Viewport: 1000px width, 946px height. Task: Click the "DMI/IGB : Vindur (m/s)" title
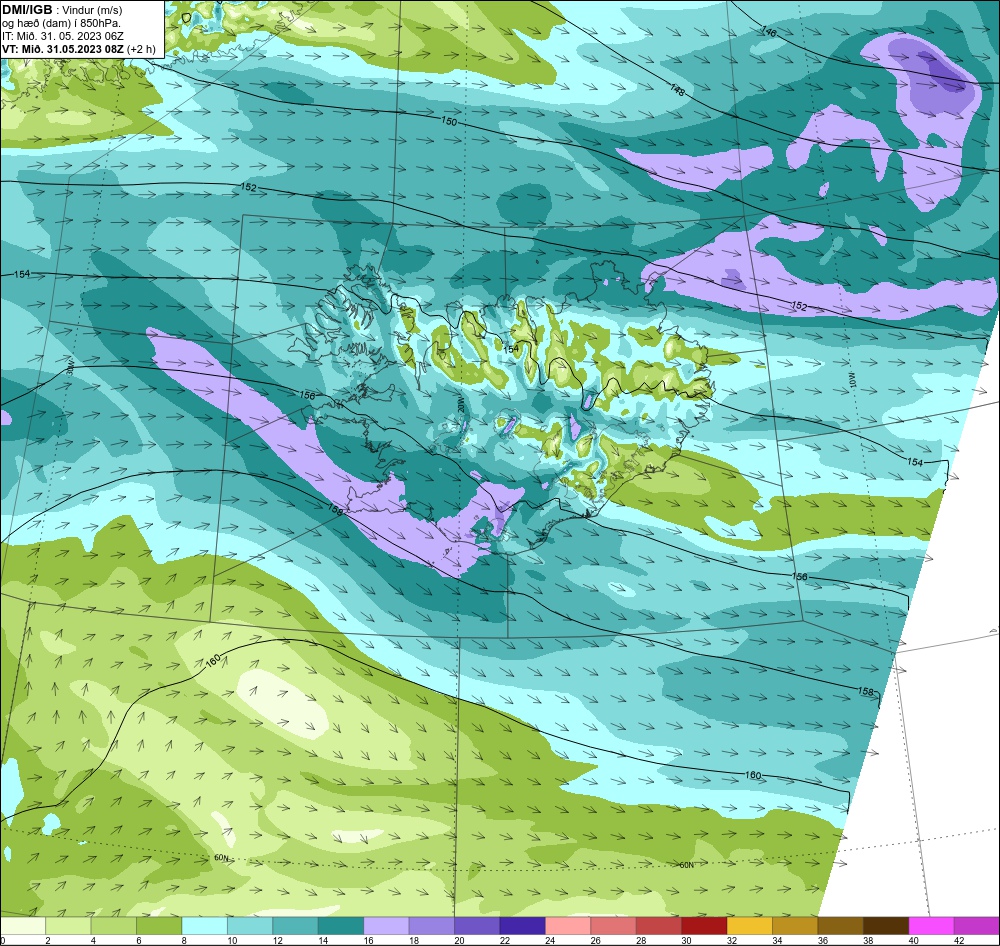pyautogui.click(x=62, y=10)
